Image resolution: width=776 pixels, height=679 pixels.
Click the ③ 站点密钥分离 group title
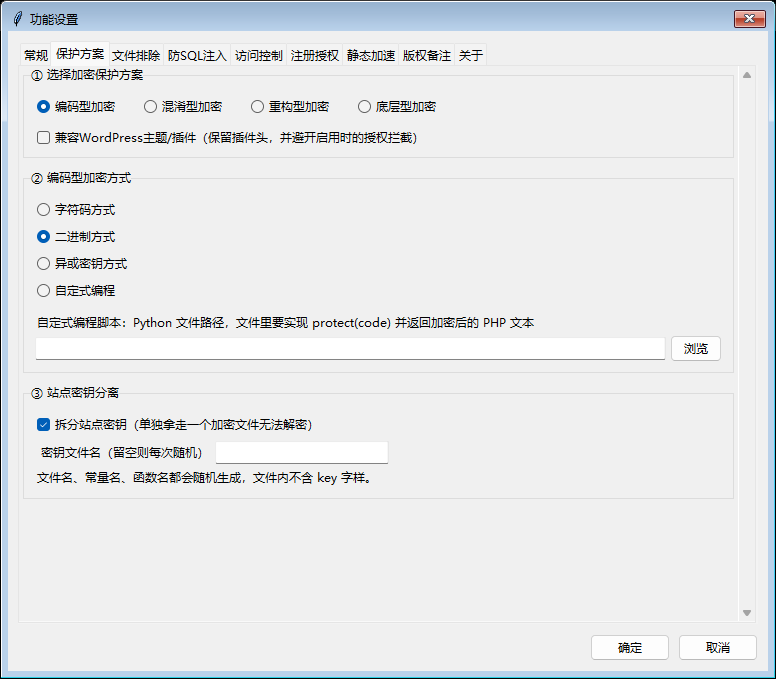[75, 393]
